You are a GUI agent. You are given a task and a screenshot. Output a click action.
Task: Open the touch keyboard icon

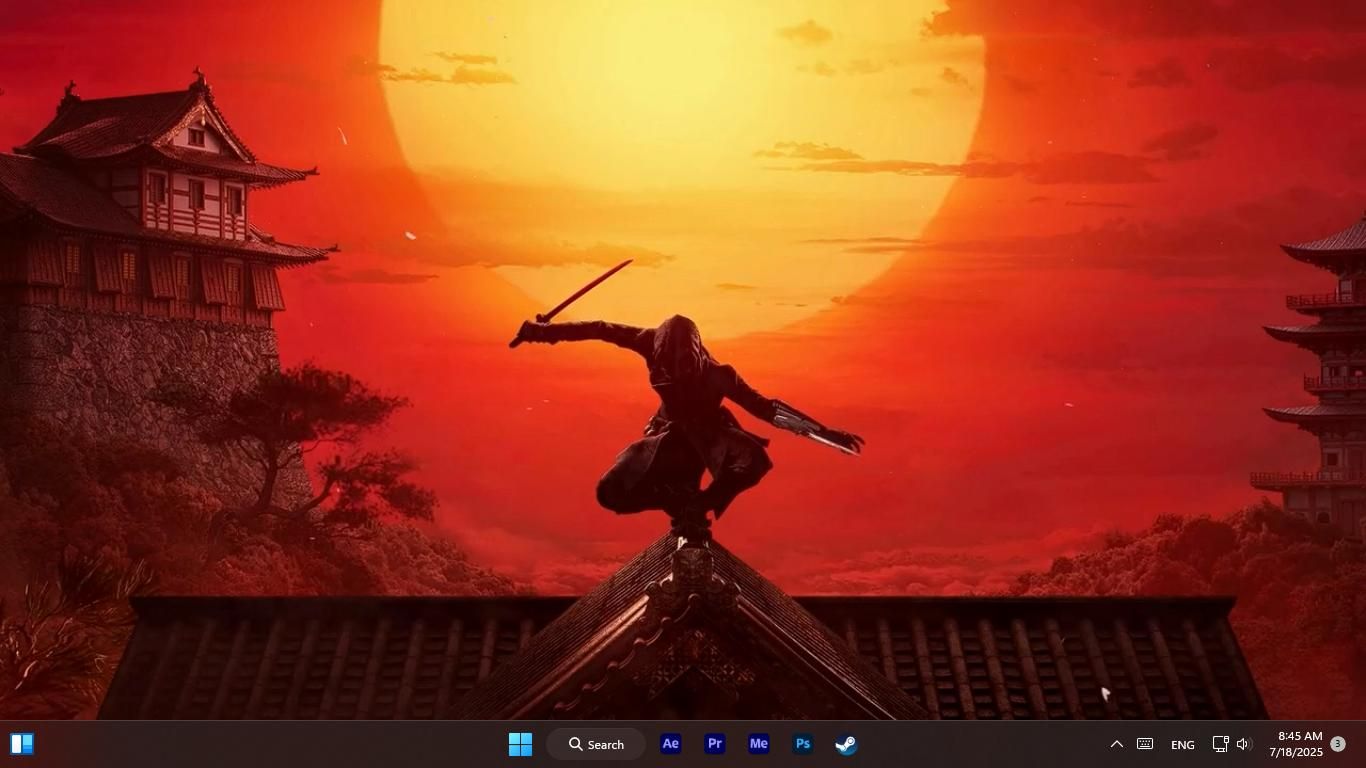(1145, 744)
